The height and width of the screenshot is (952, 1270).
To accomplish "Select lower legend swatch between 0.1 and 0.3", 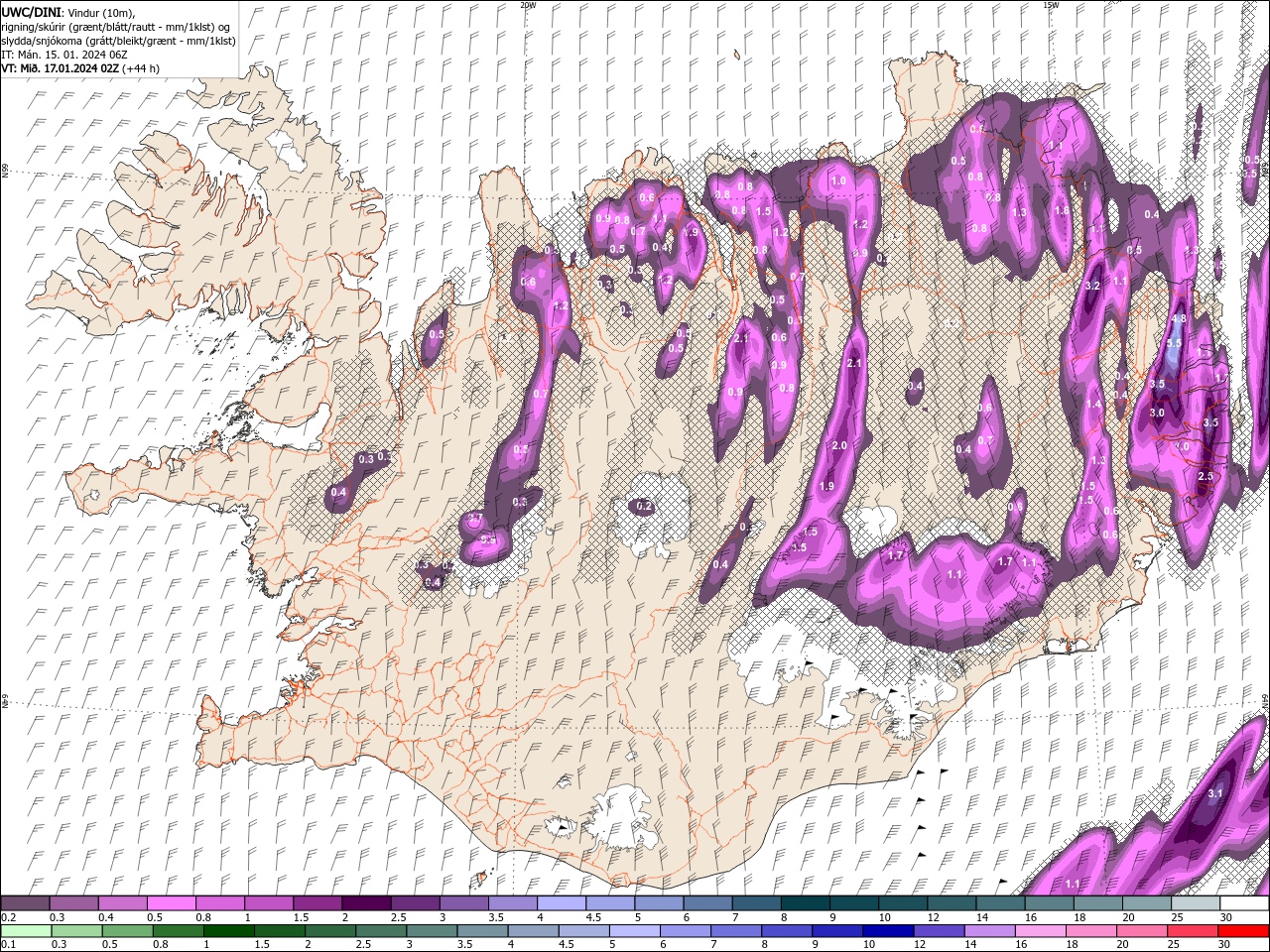I will (x=26, y=931).
